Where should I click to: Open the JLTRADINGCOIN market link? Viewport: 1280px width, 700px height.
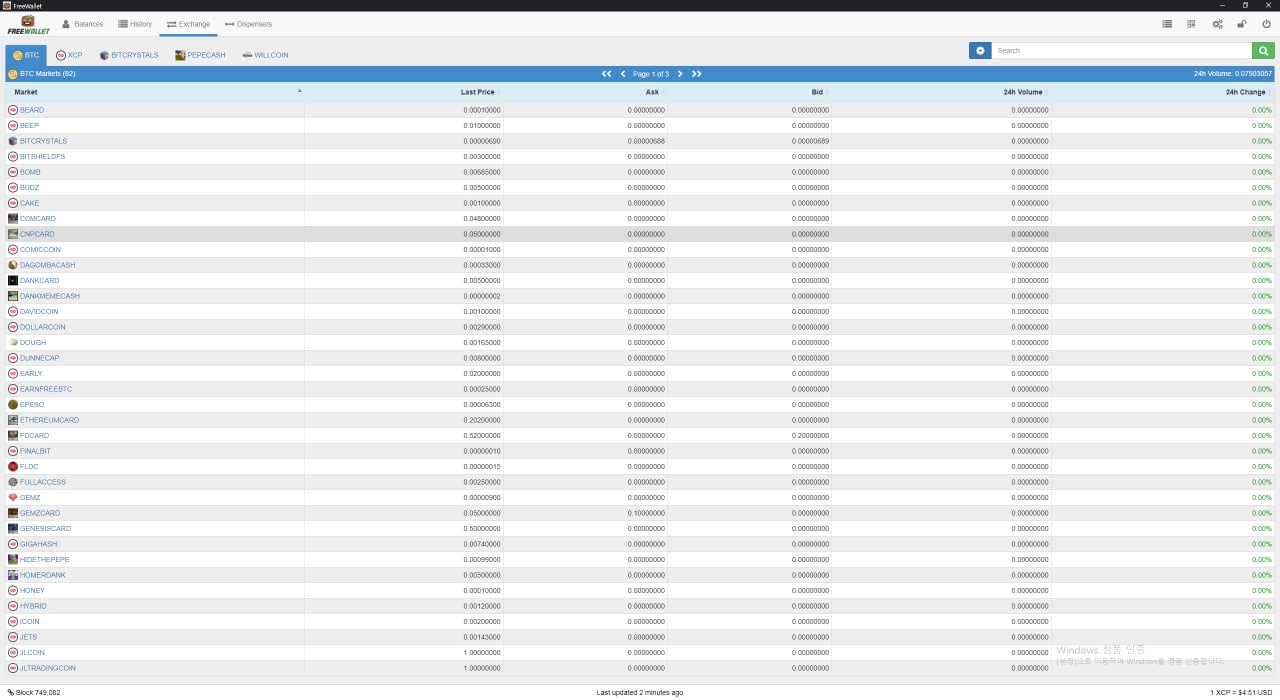pos(48,668)
